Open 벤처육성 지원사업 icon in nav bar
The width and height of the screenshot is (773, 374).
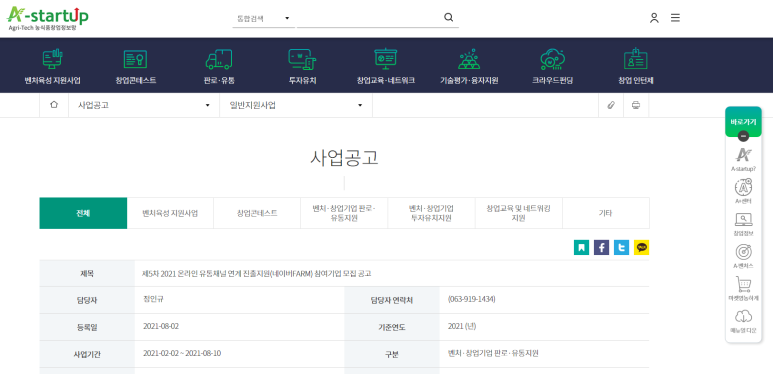coord(52,60)
